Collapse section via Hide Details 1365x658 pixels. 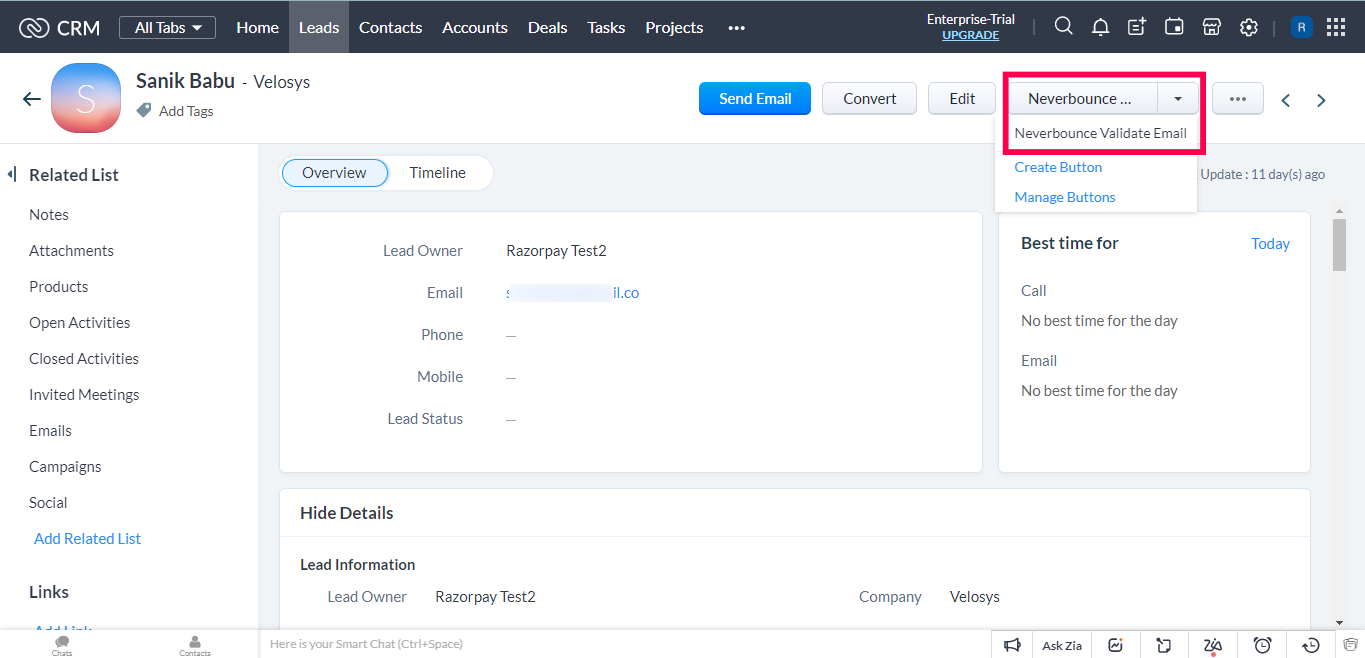(x=346, y=513)
